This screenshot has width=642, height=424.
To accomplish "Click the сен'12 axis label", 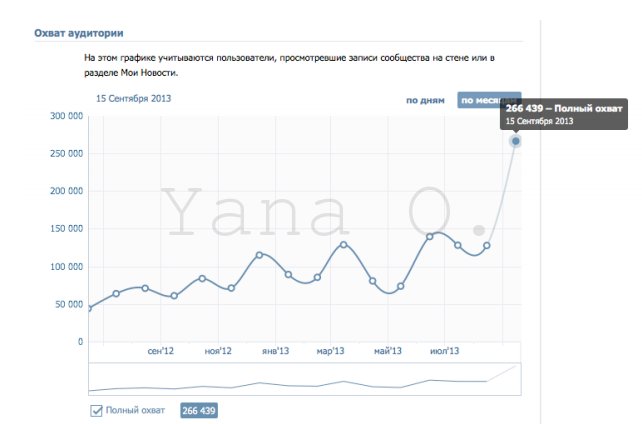I will [x=161, y=352].
